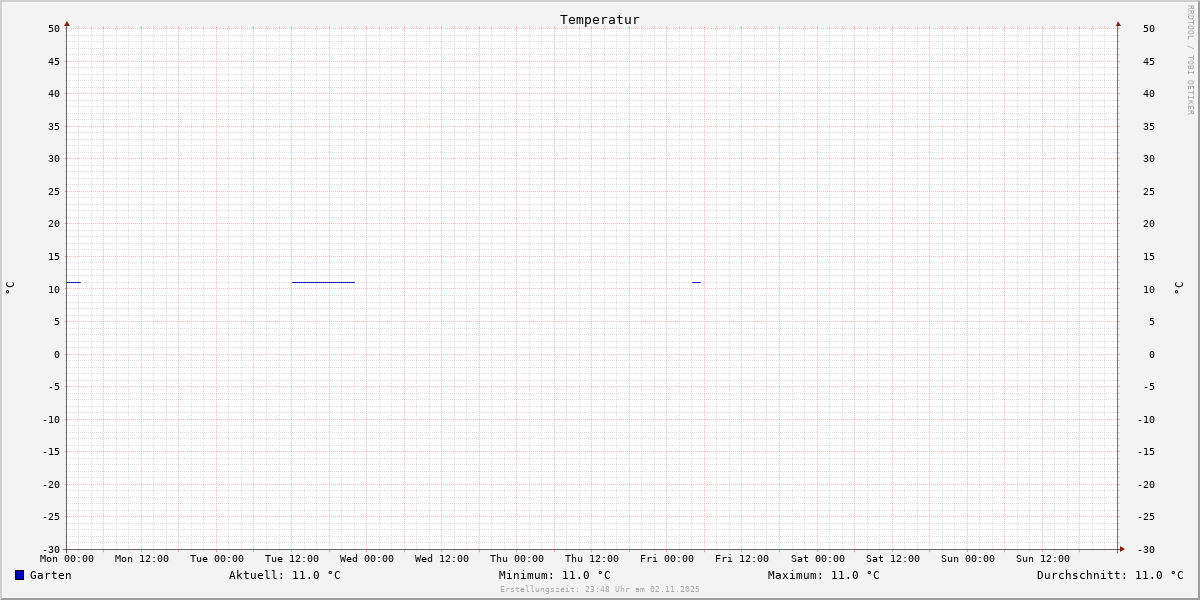Click the Durchschnitt 11.0 °C statistic
The height and width of the screenshot is (600, 1200).
point(1109,575)
